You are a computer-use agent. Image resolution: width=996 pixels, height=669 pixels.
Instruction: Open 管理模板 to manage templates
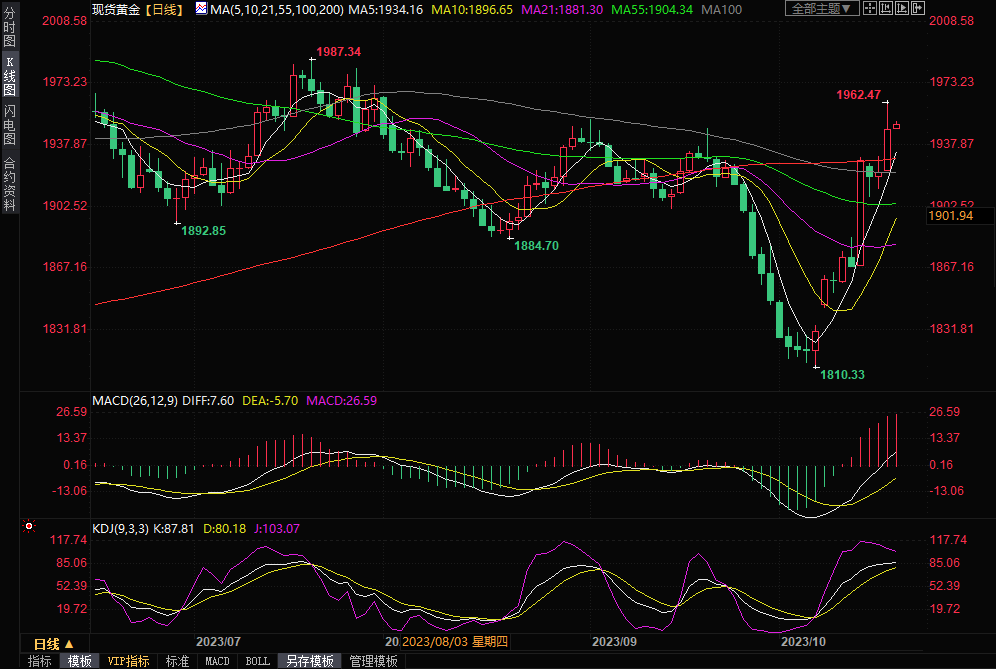[373, 661]
